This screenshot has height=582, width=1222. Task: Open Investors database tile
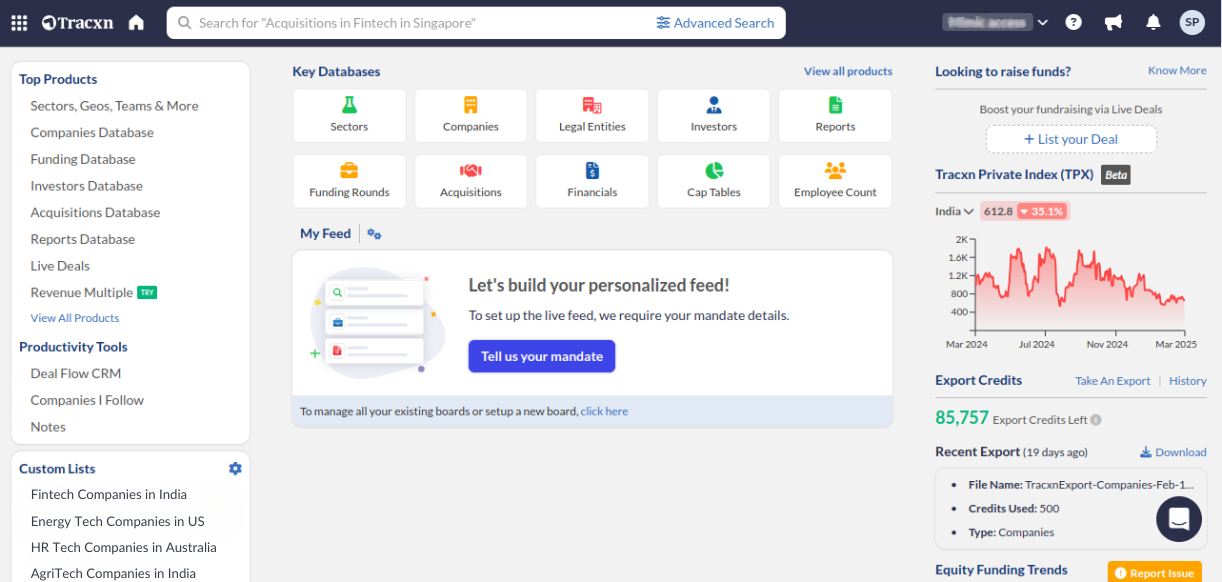(x=714, y=115)
